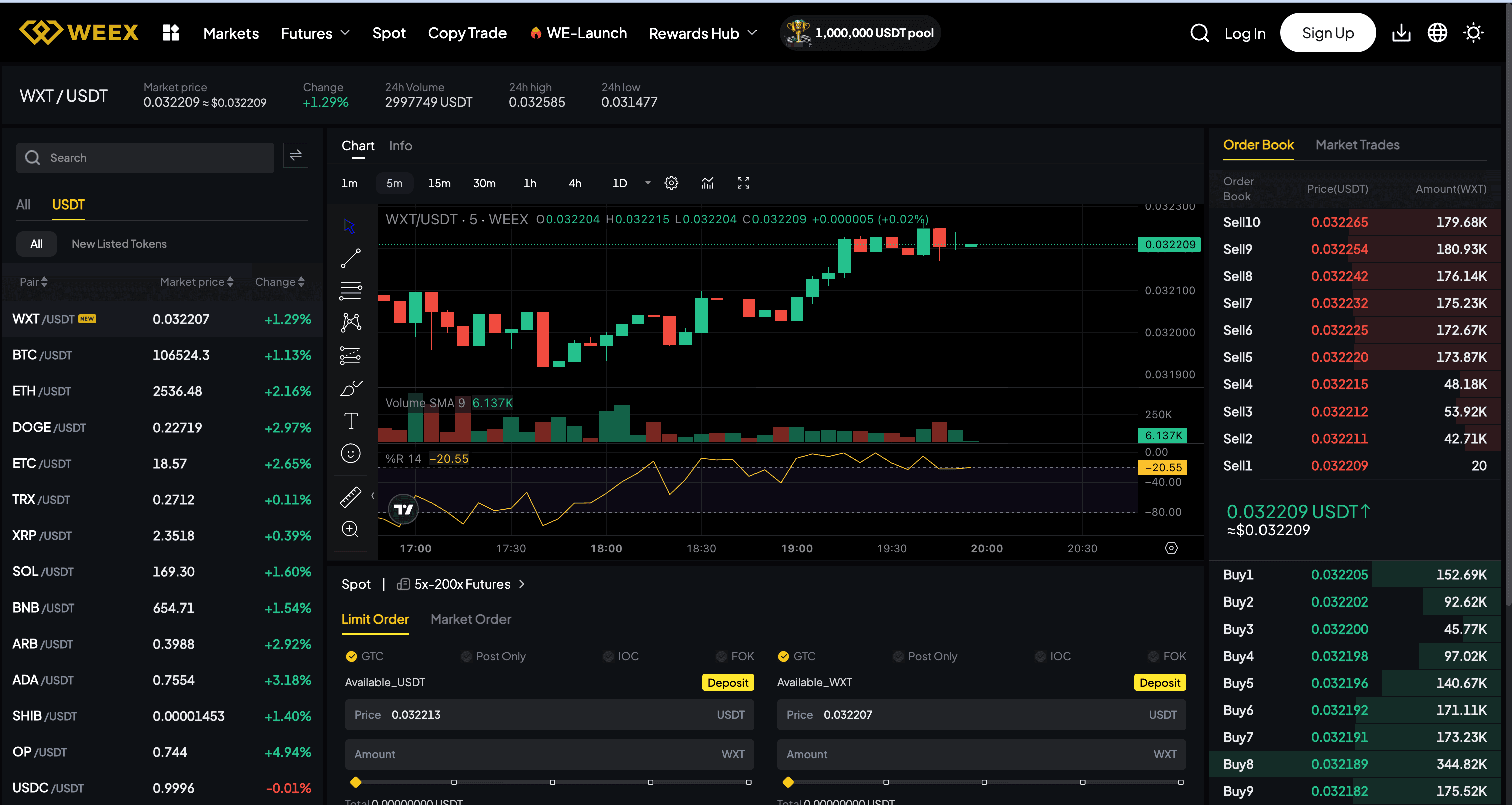Image resolution: width=1512 pixels, height=805 pixels.
Task: Select the Fibonacci retracement tool
Action: [x=350, y=290]
